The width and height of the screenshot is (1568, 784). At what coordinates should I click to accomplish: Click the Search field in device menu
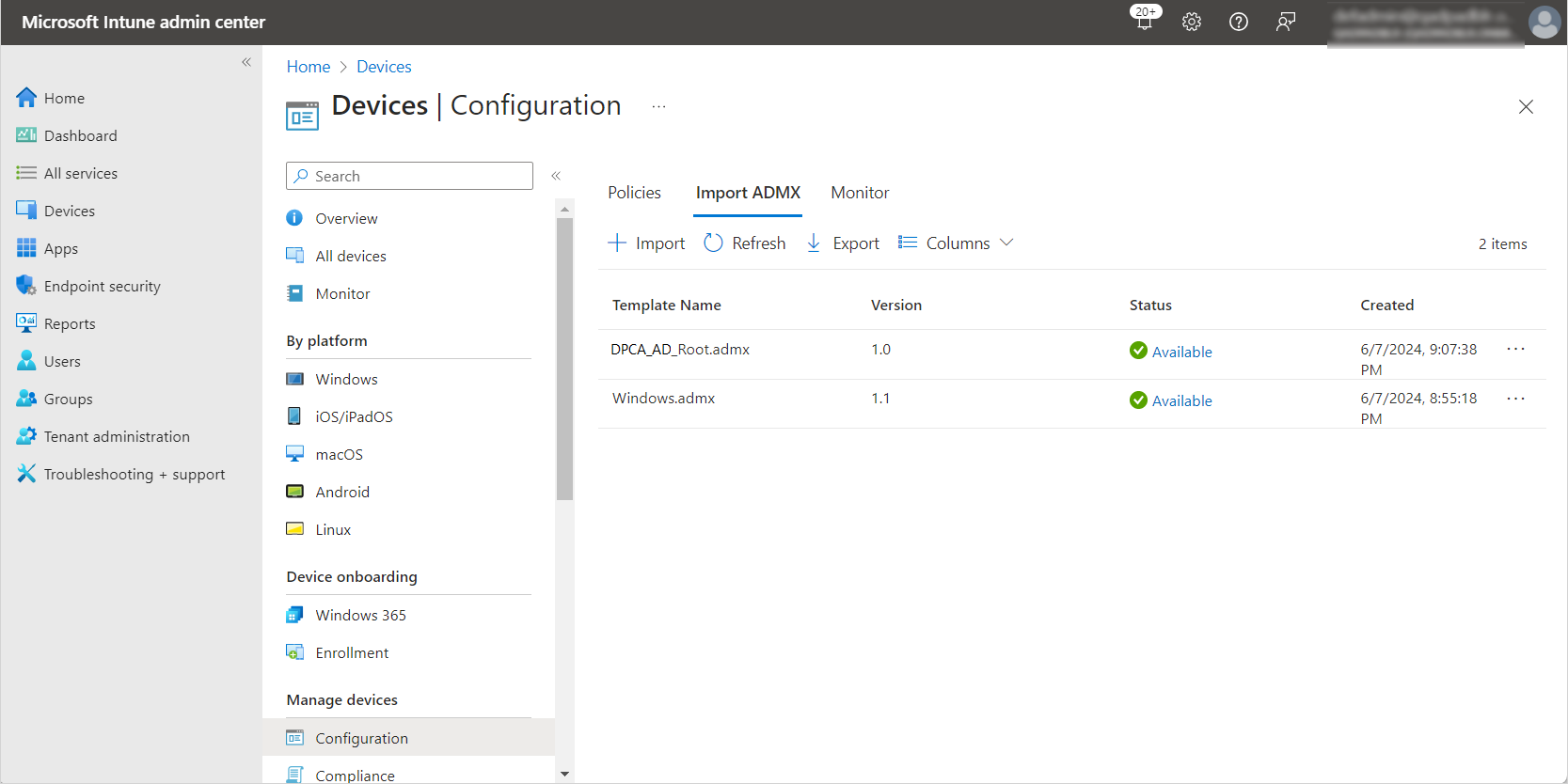409,176
